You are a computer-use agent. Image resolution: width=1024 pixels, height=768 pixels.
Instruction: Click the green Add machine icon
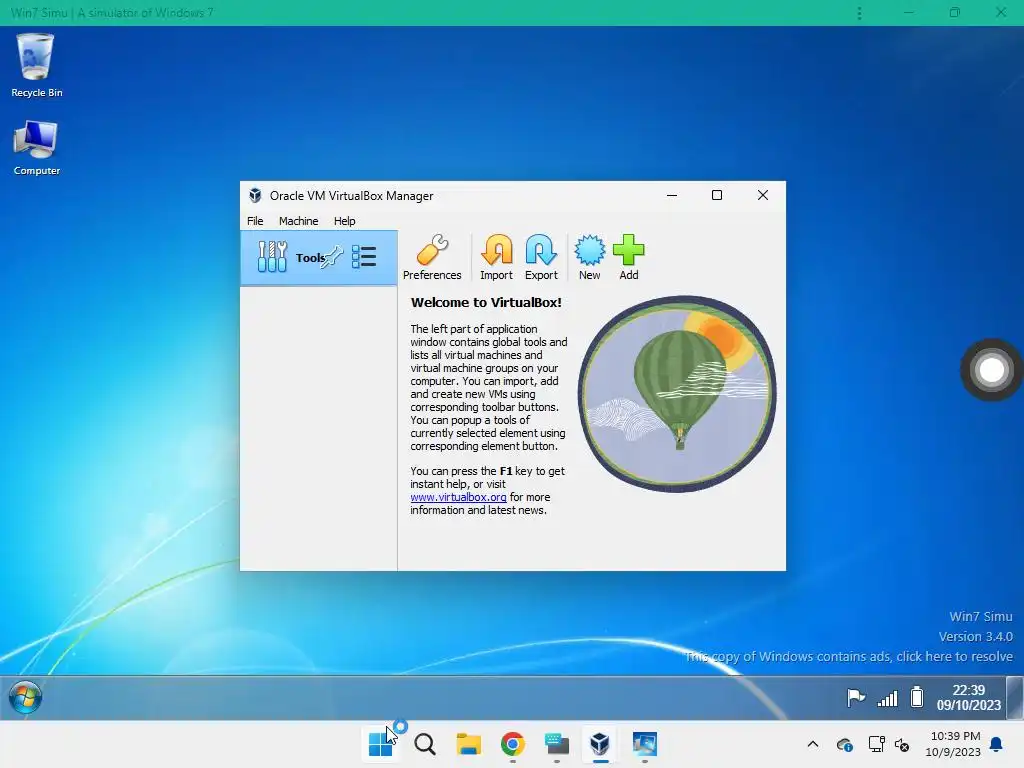(x=629, y=257)
